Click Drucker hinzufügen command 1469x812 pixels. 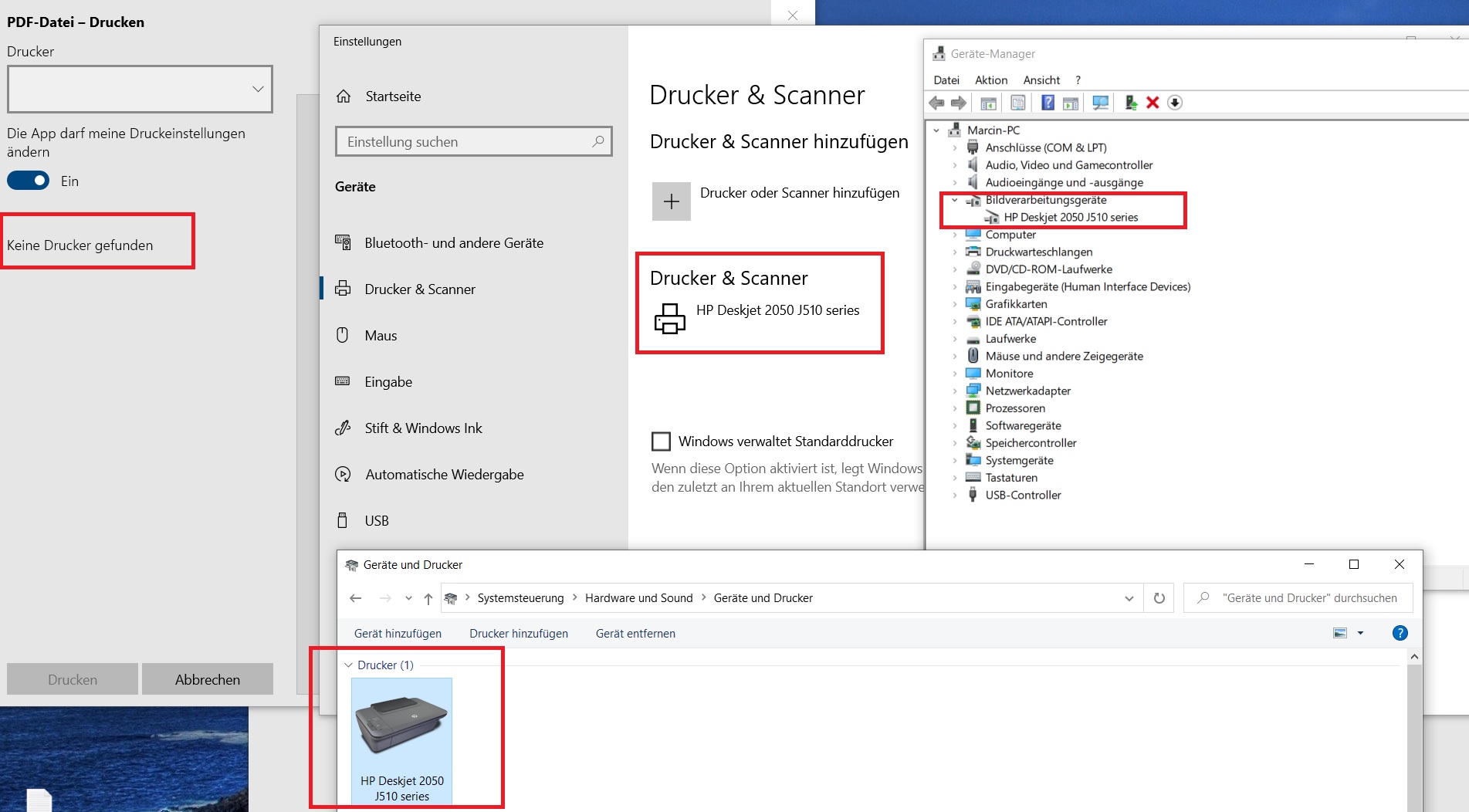pos(519,634)
